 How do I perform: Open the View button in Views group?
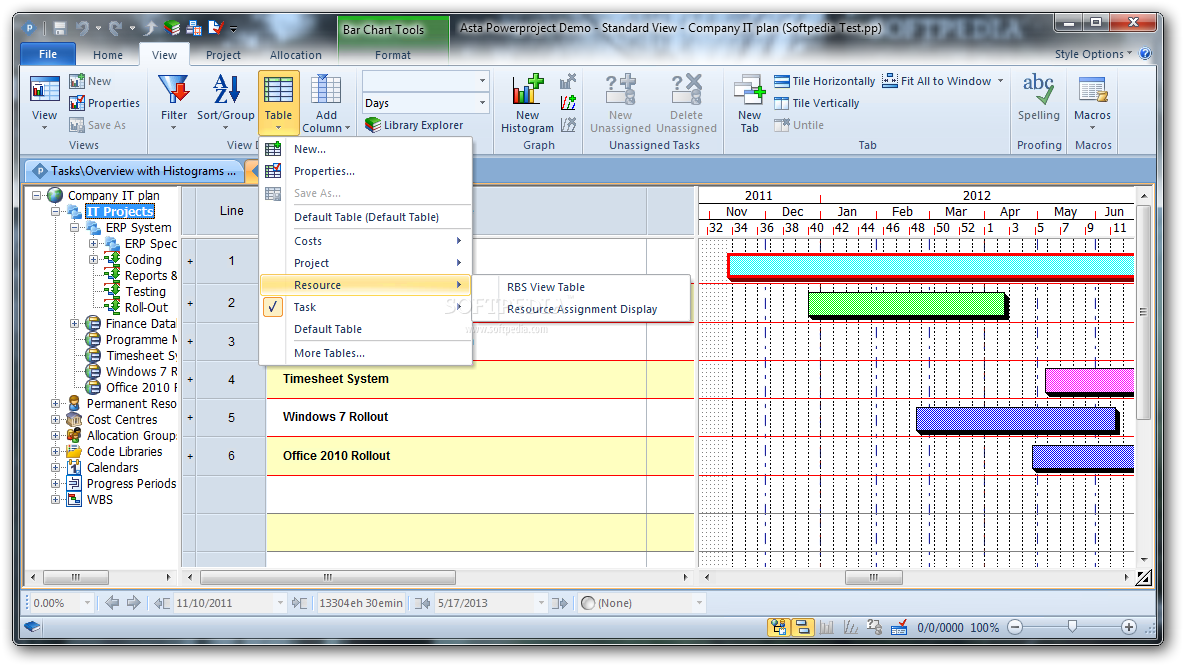pos(44,102)
